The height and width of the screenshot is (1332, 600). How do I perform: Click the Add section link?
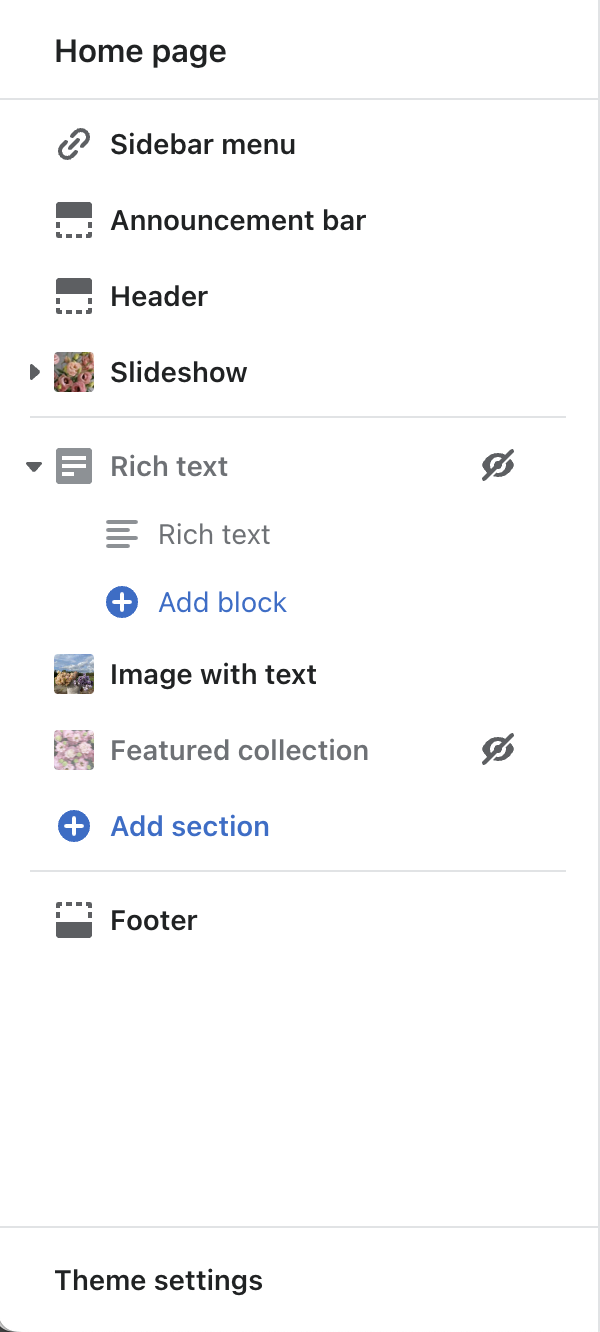190,827
